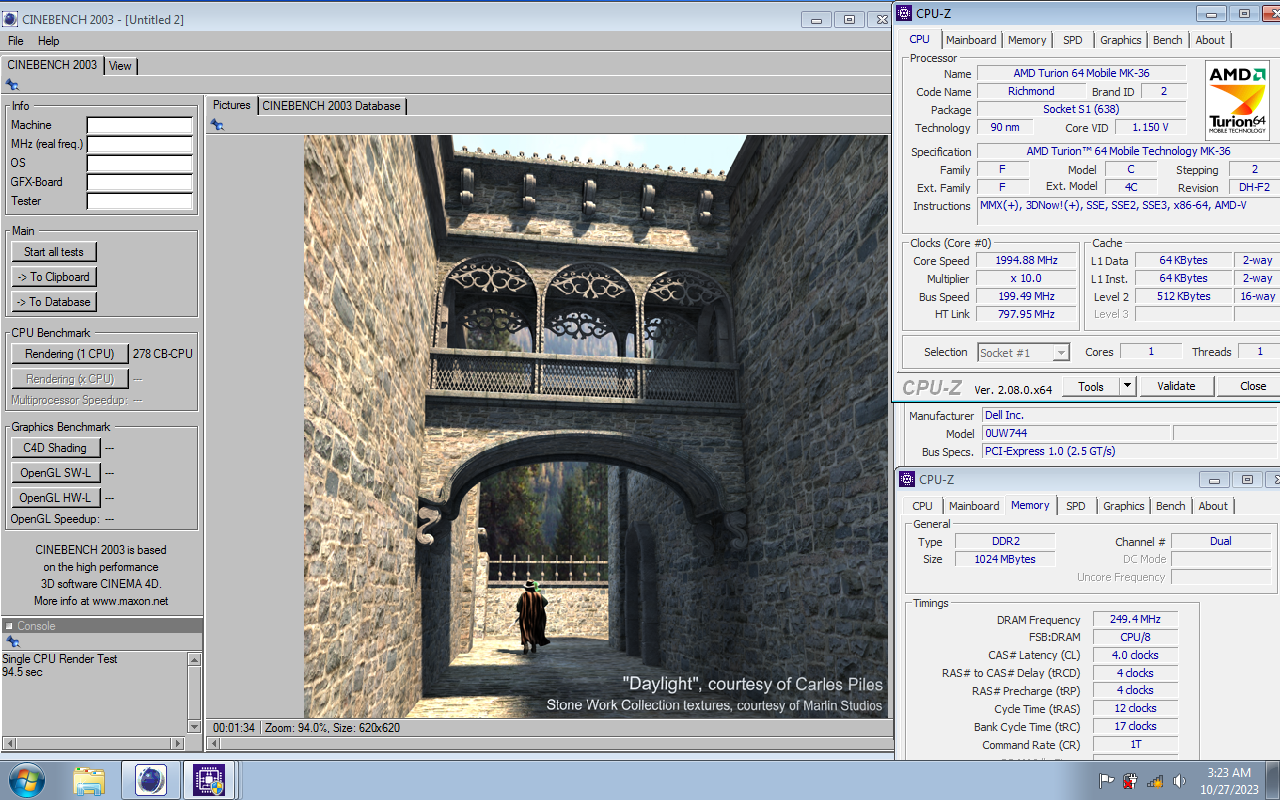Click the battery power plug tray icon

1131,781
